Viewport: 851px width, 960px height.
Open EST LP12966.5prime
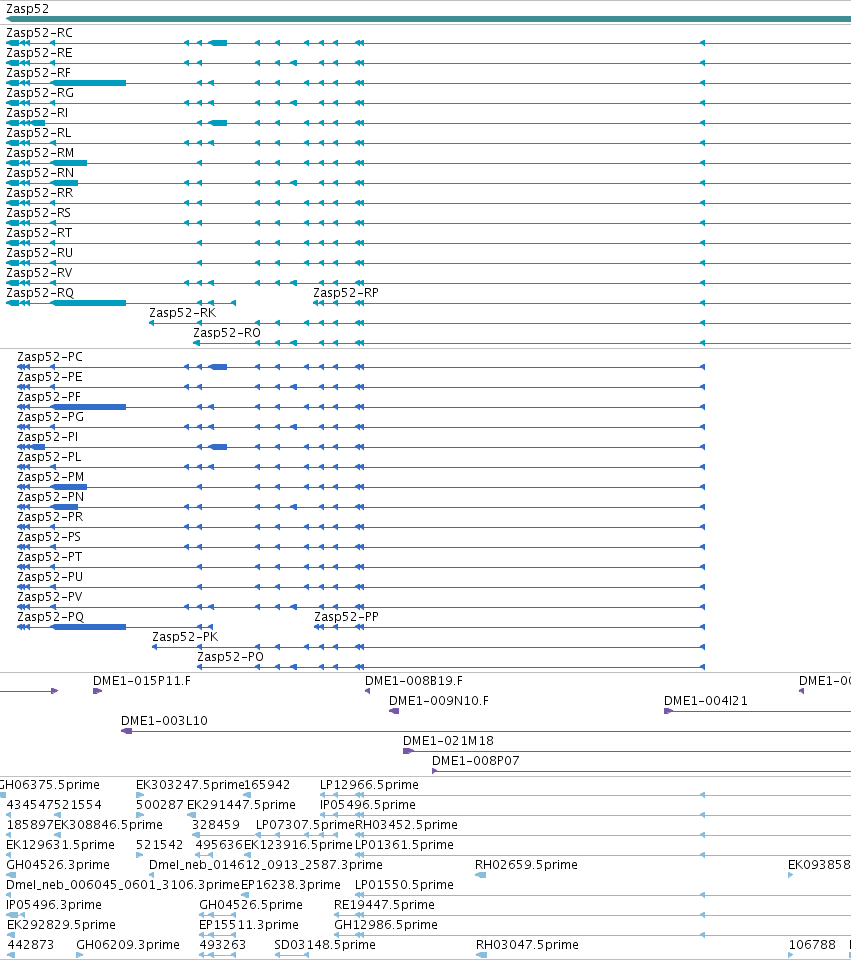(369, 785)
